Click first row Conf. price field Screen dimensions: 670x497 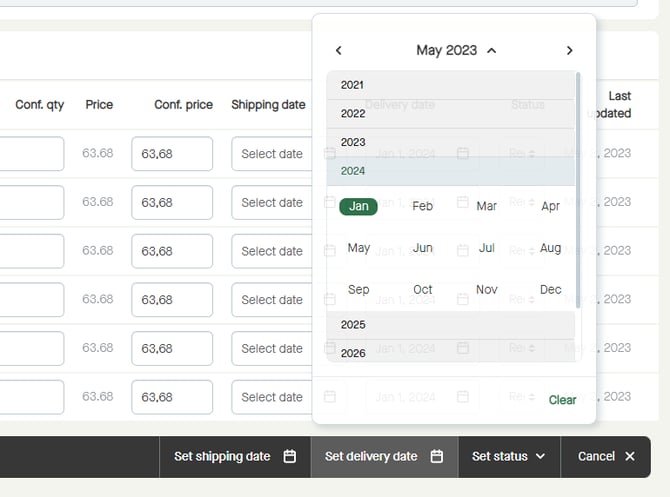(172, 154)
